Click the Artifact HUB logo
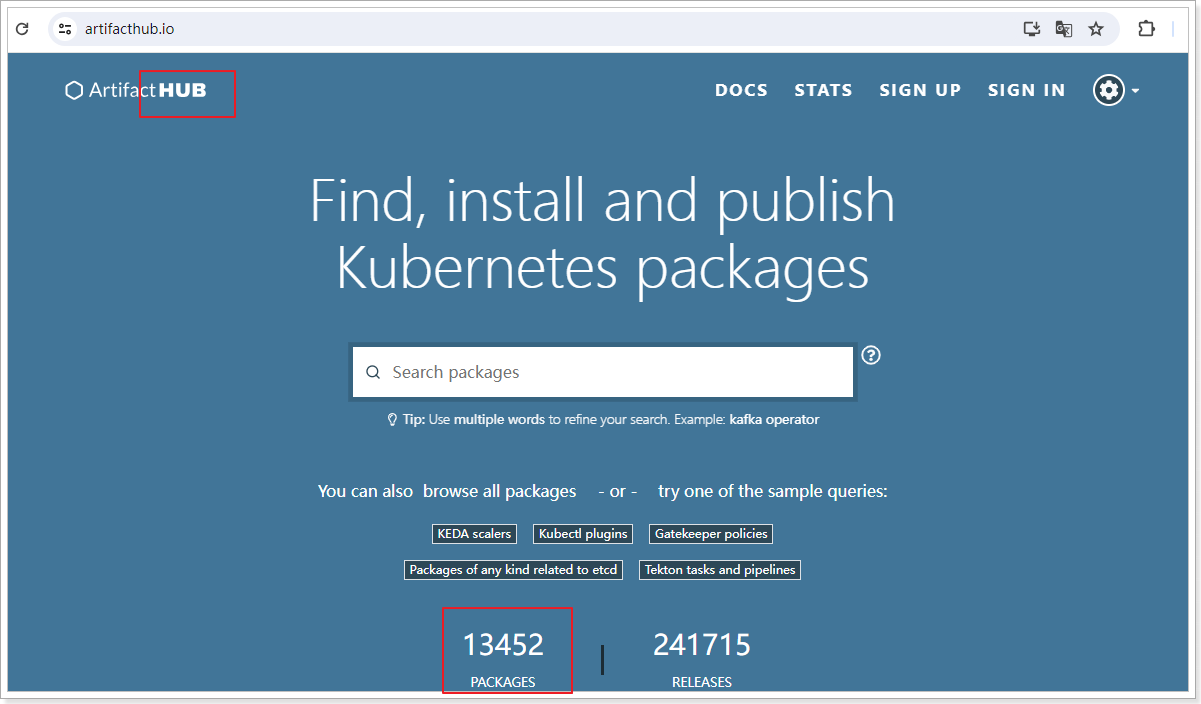Screen dimensions: 1201x704 (136, 90)
